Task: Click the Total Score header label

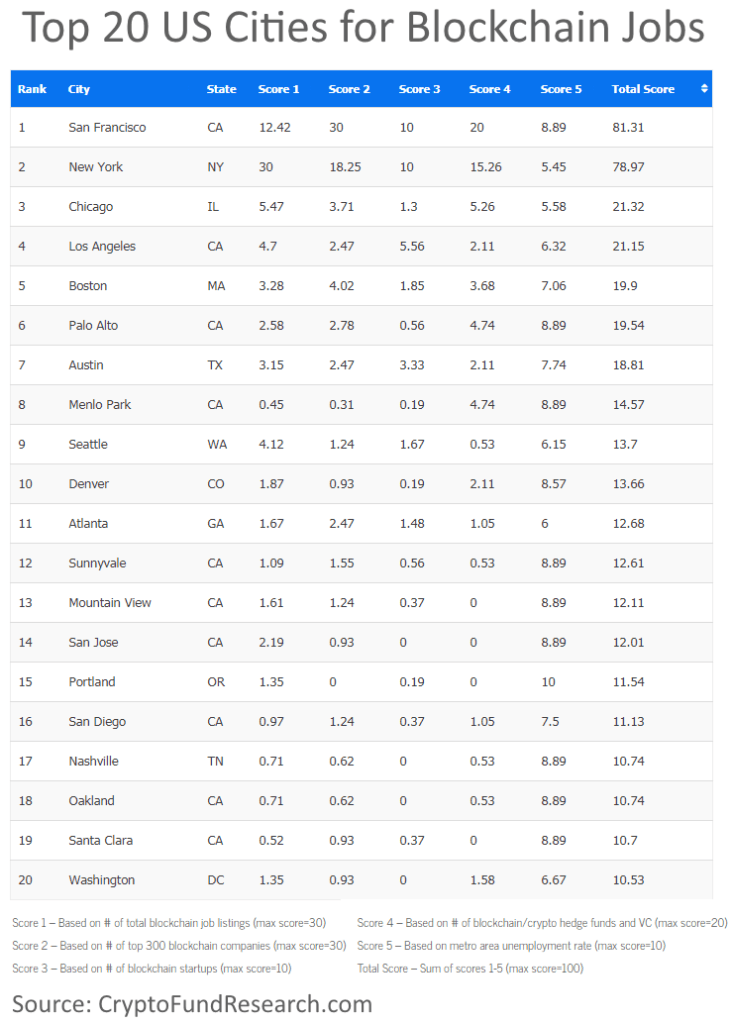Action: [x=643, y=89]
